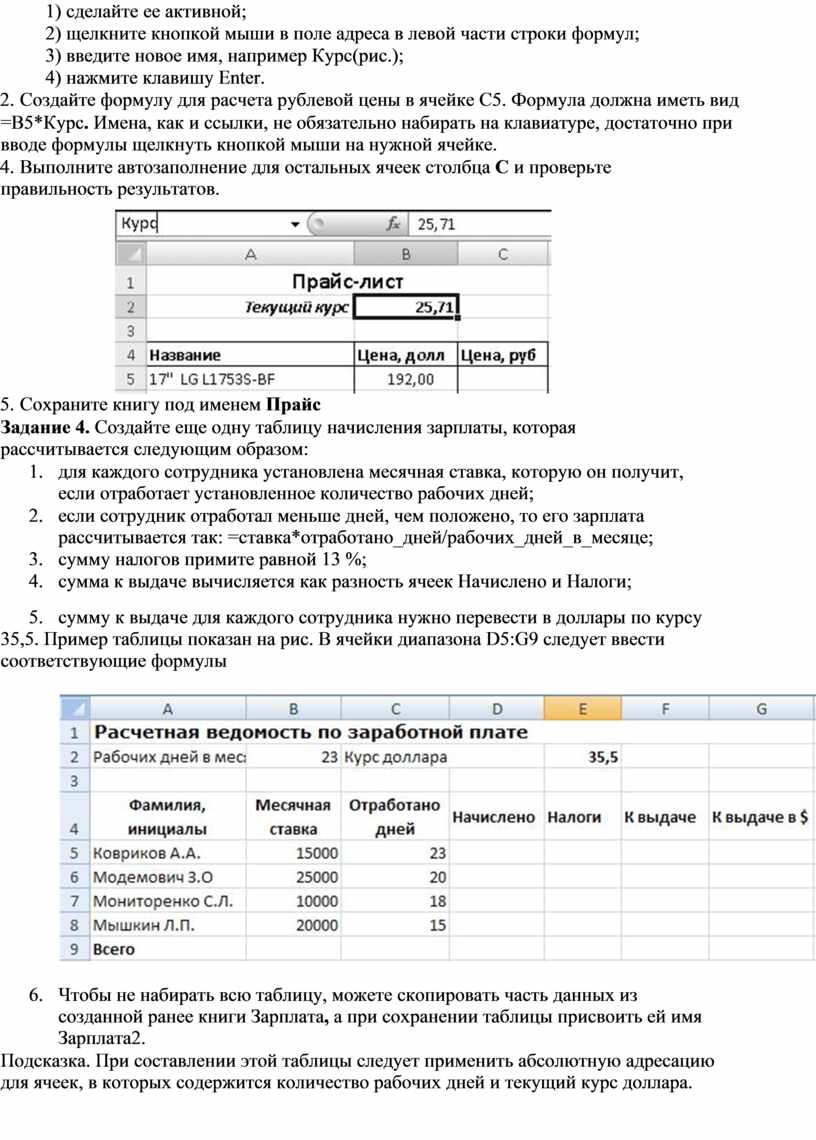Click days-worked cell 18 in Мониторенко row
The image size is (816, 1140).
coord(395,901)
